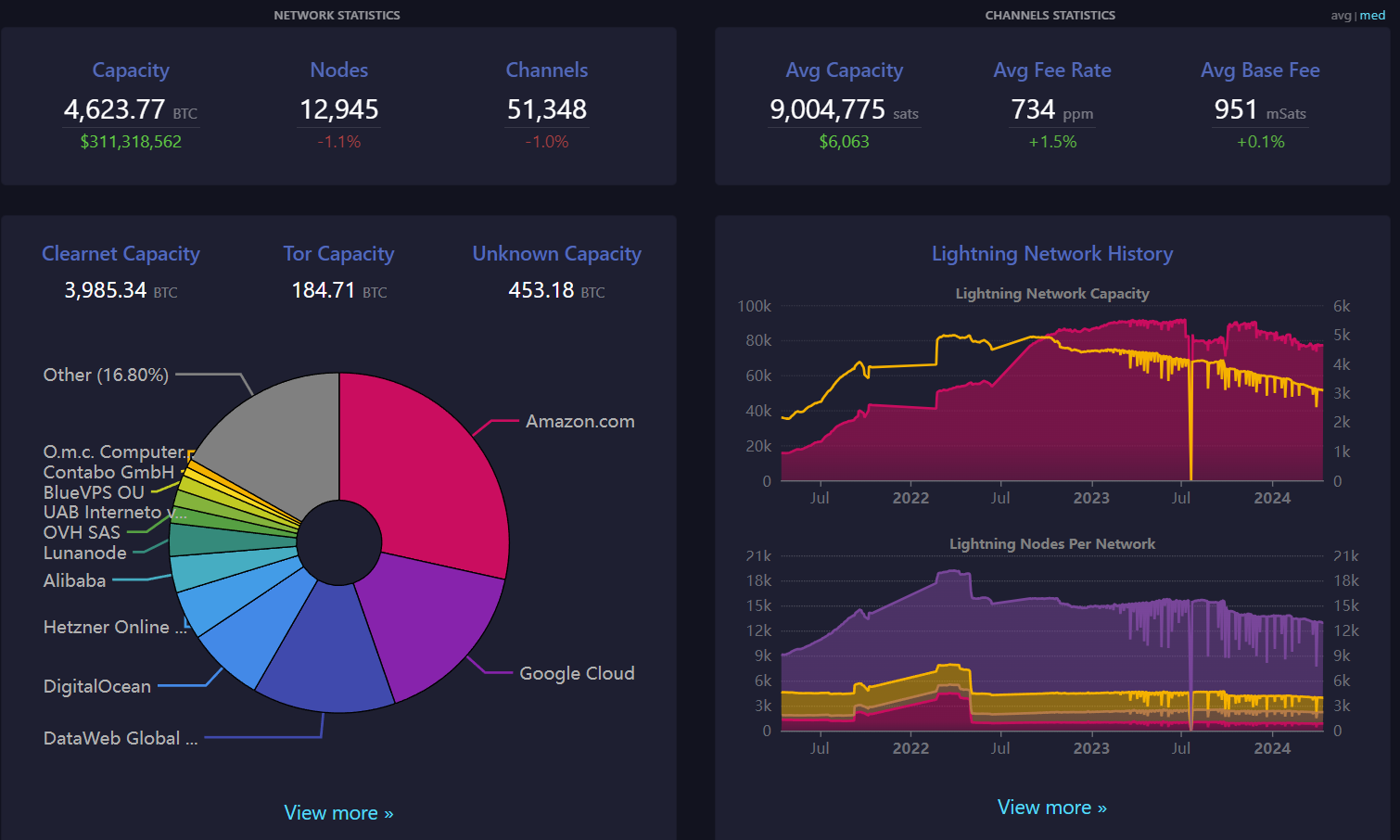Image resolution: width=1400 pixels, height=840 pixels.
Task: Click the +1.5% fee rate change
Action: click(1052, 142)
